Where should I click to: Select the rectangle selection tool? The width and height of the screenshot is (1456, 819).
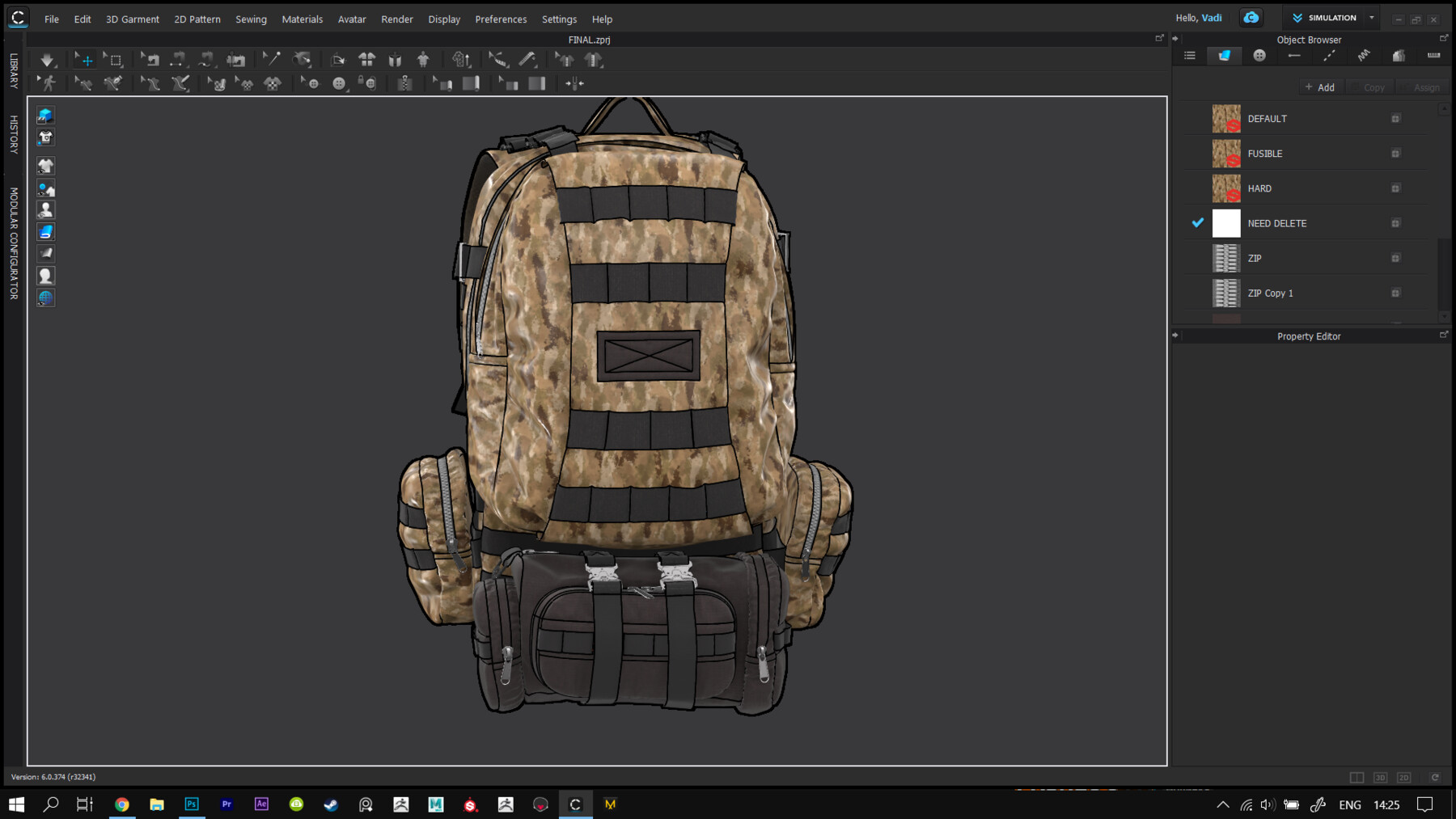click(x=114, y=59)
